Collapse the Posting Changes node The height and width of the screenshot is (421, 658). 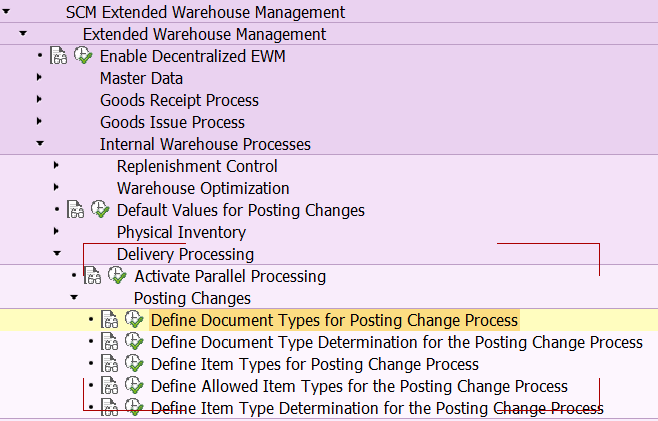[74, 298]
